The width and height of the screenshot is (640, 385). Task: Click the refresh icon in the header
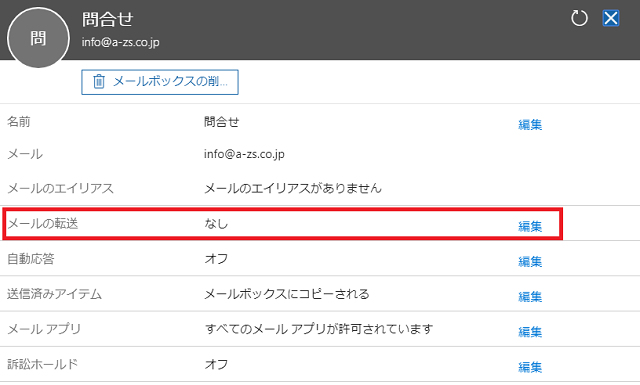pos(579,18)
